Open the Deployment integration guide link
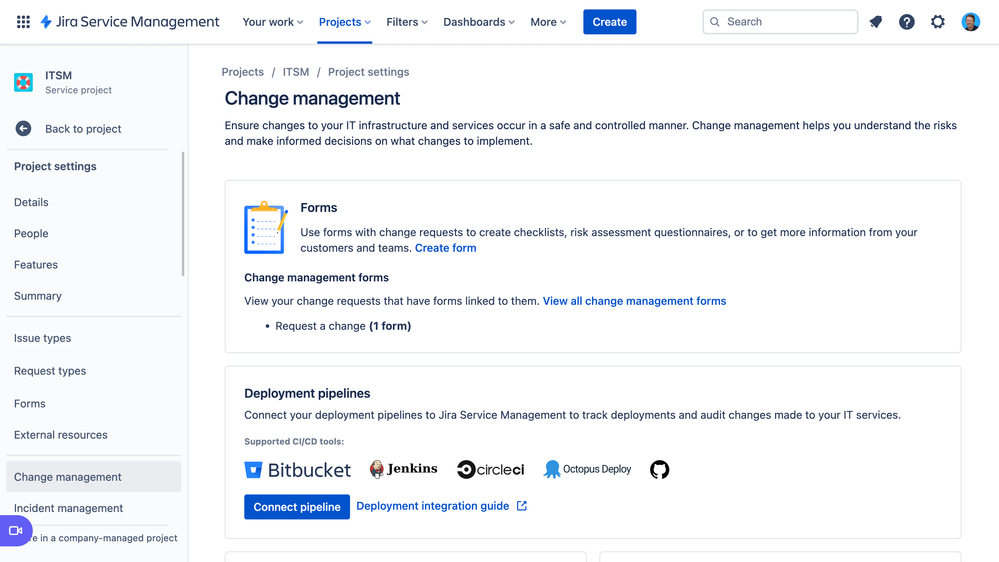The height and width of the screenshot is (562, 999). (433, 506)
